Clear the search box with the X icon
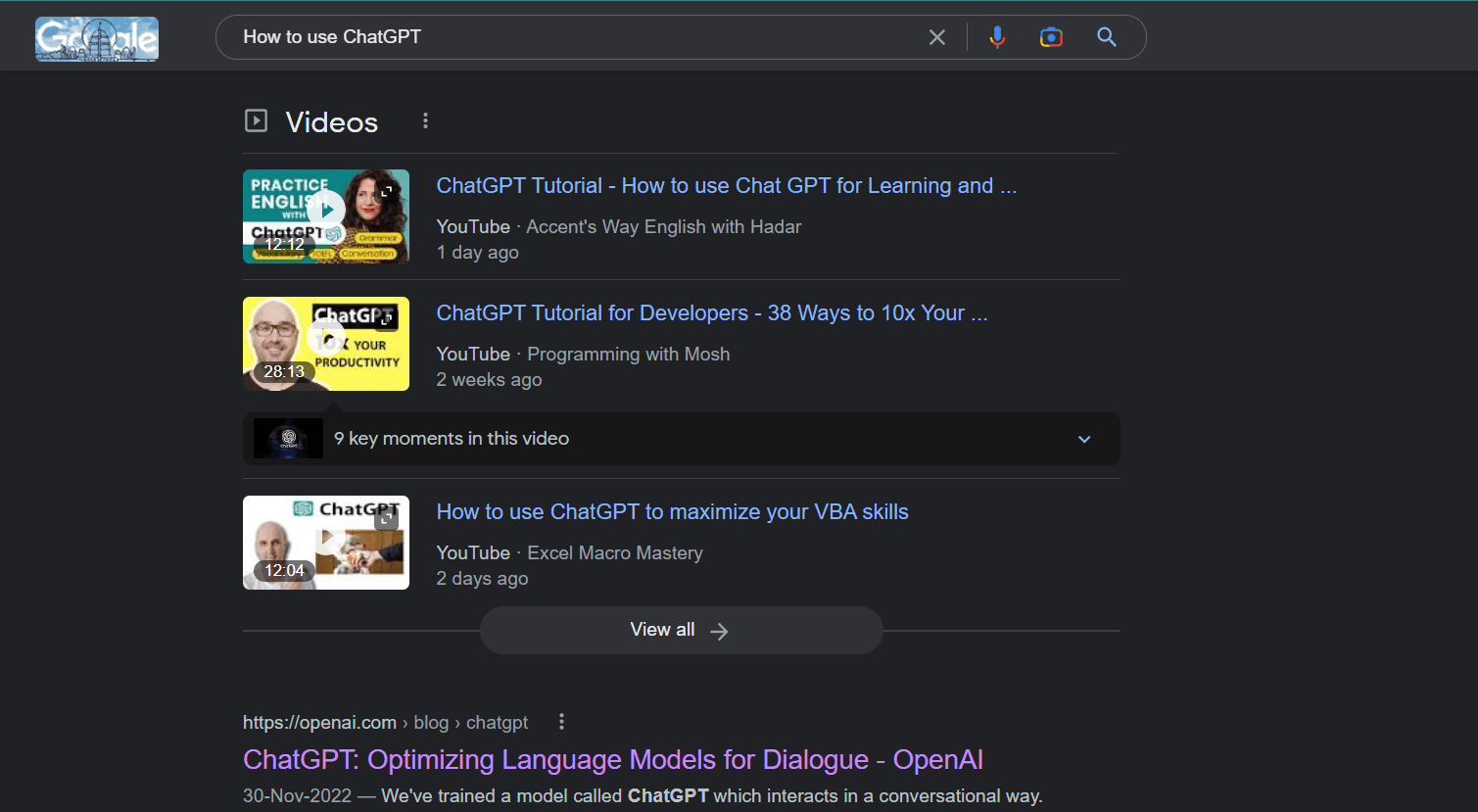This screenshot has width=1478, height=812. tap(937, 37)
